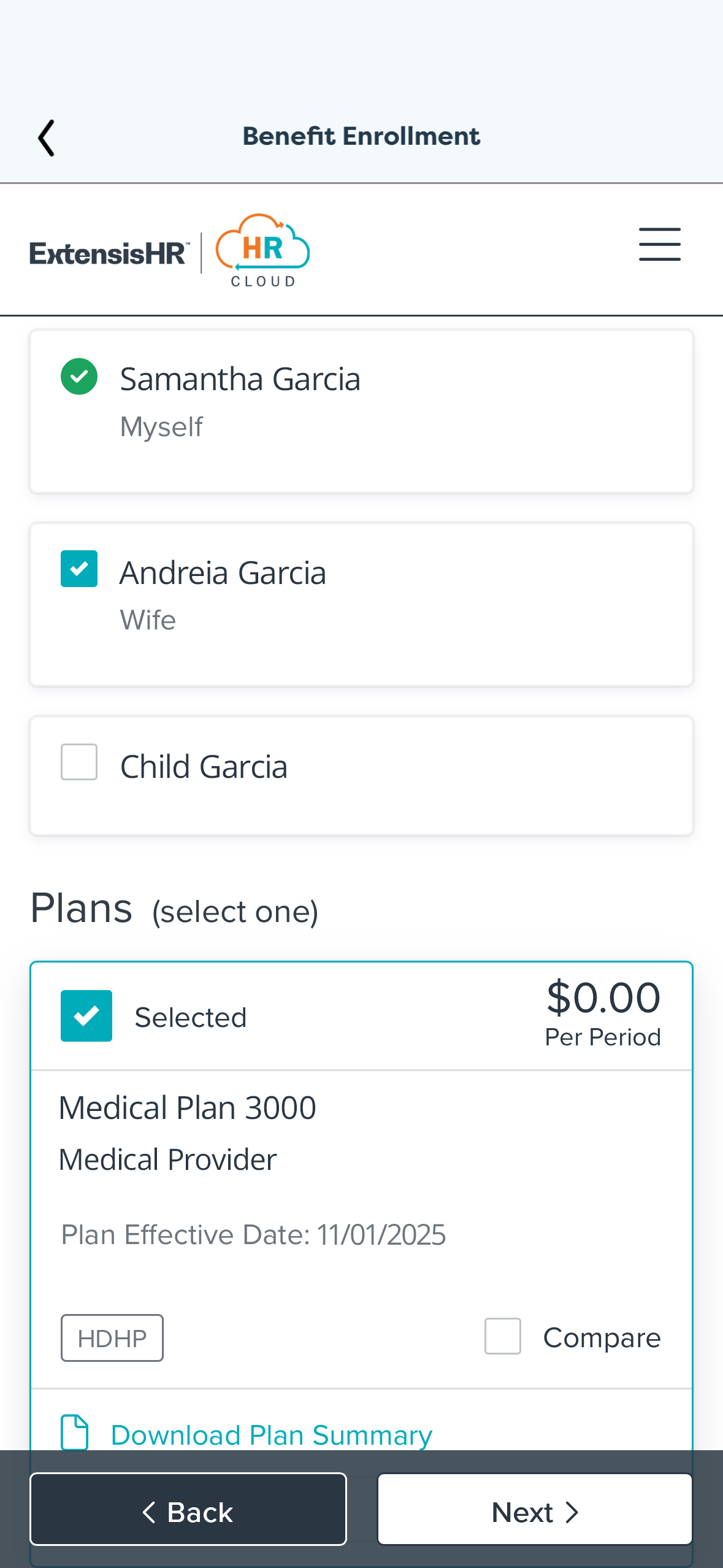Tap the back chevron in header
The image size is (723, 1568).
(47, 137)
